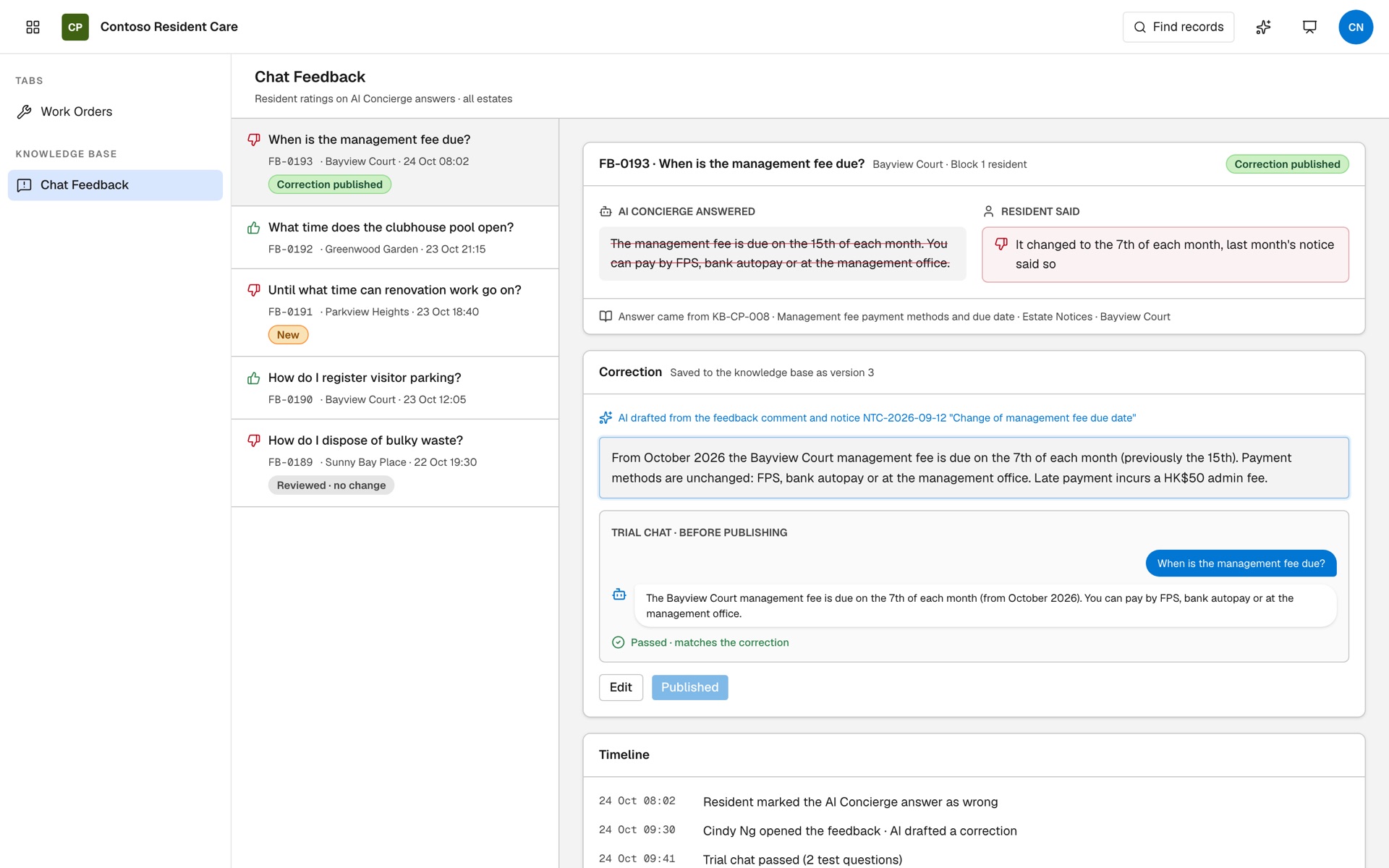
Task: Click the trial chat bot reply bubble
Action: [x=985, y=606]
